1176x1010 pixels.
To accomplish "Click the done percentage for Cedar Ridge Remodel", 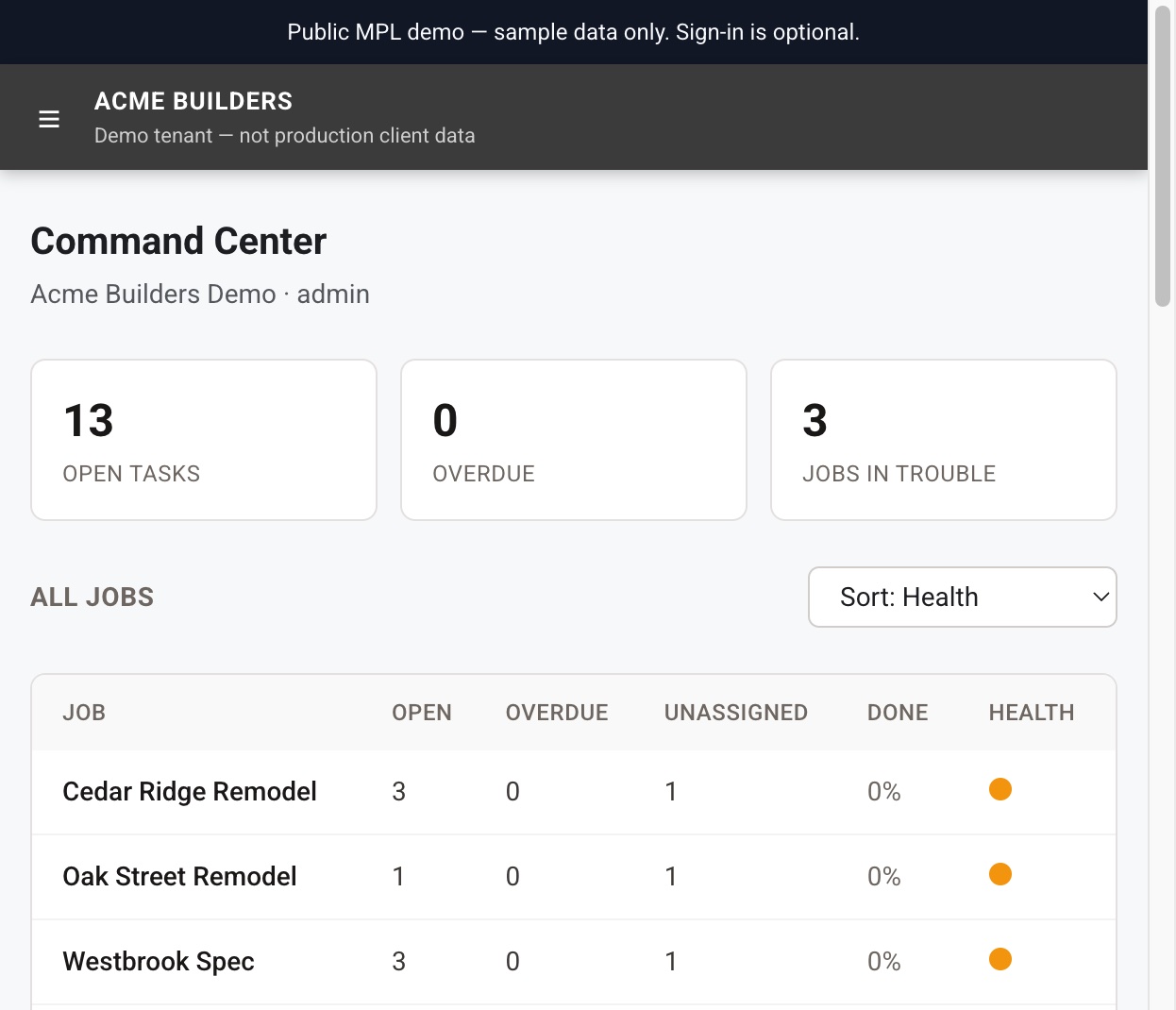I will (x=884, y=791).
